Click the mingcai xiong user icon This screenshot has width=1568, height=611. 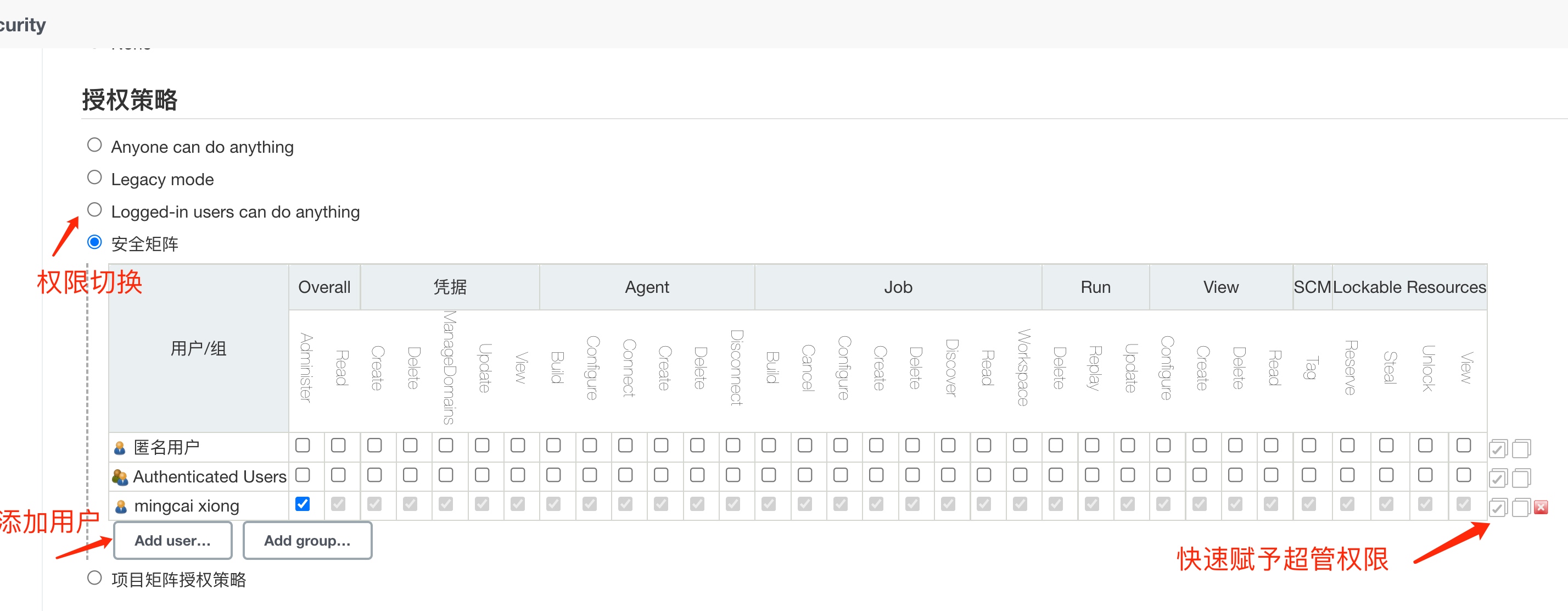[121, 506]
